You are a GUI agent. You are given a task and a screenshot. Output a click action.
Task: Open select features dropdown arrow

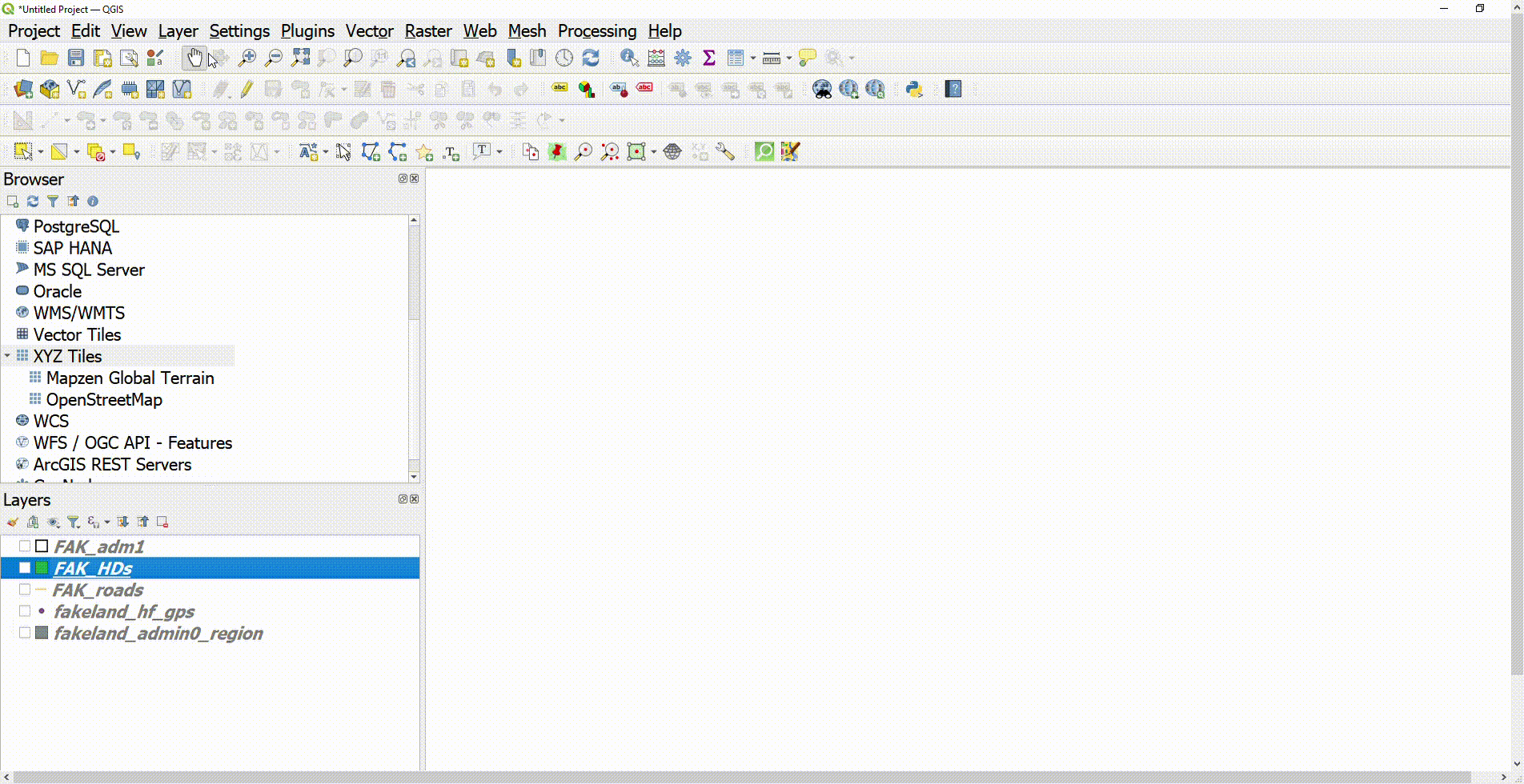click(40, 151)
